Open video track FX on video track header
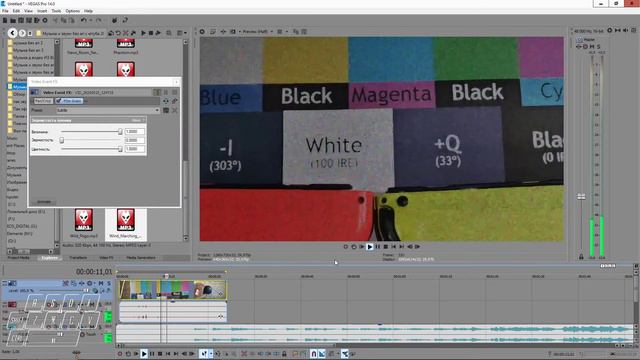640x360 pixels. pyautogui.click(x=82, y=283)
